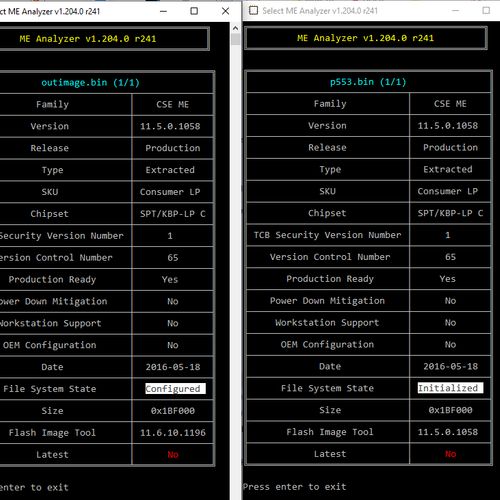Minimize the left ME Analyzer window

(163, 11)
